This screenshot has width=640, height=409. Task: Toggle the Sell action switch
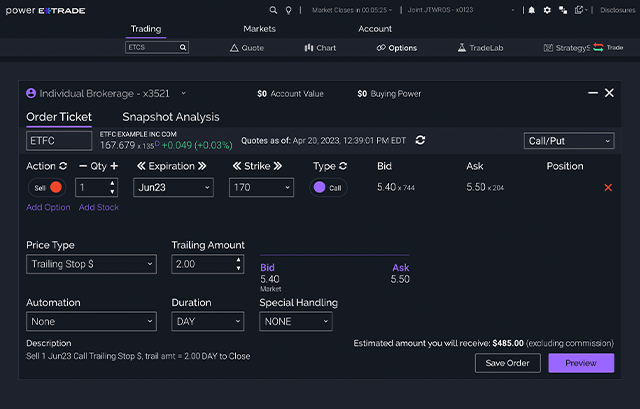(47, 187)
